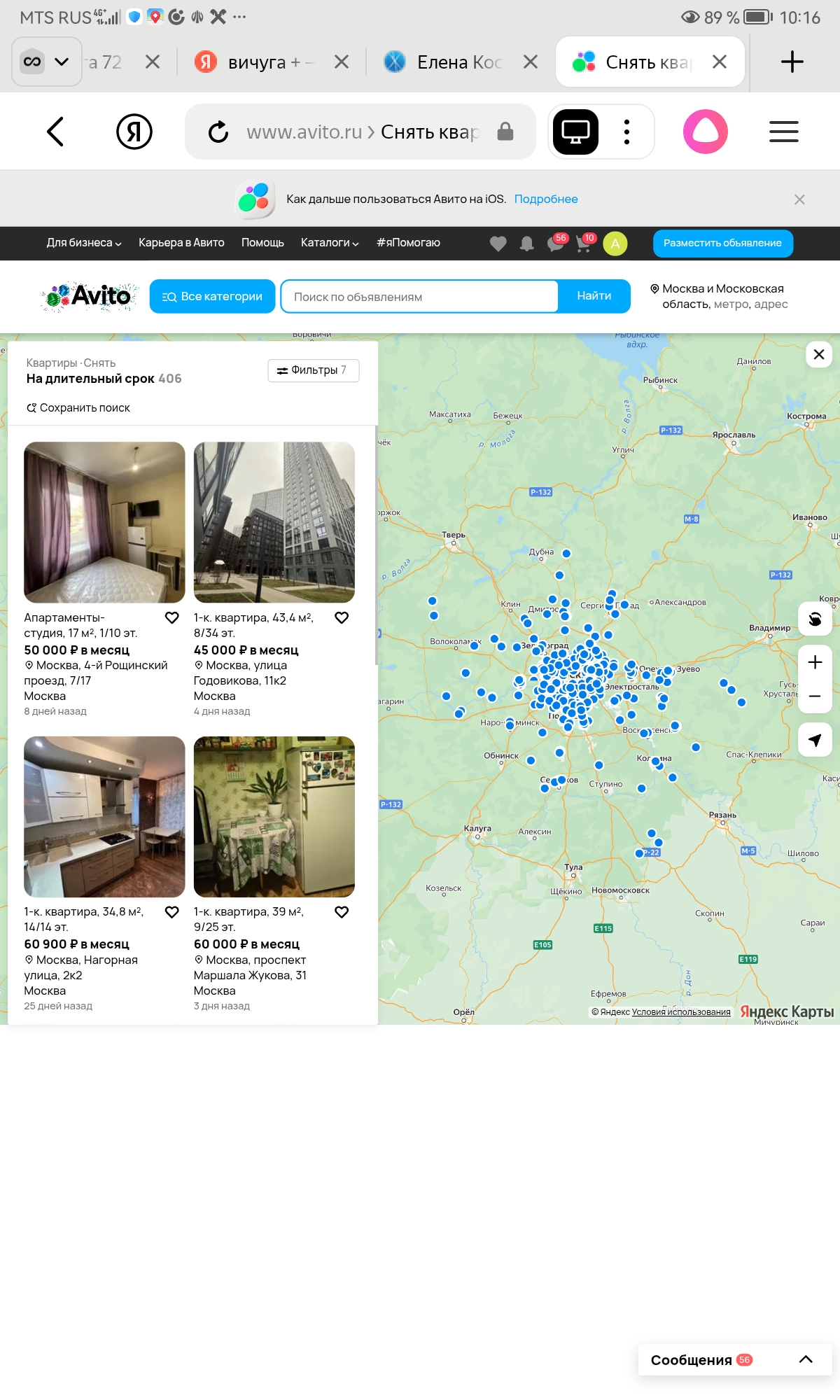Screen dimensions: 840x1400
Task: Click the Поиск по объявлениям search field
Action: pos(419,297)
